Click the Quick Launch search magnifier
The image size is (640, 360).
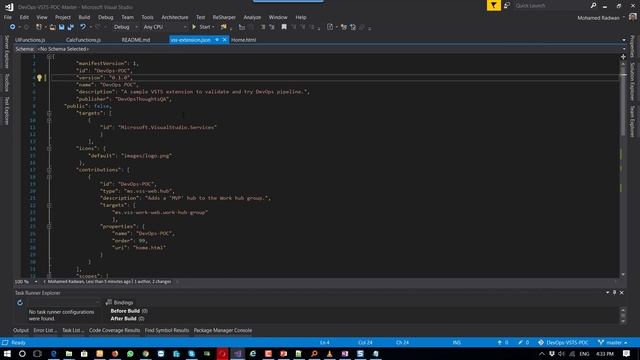593,5
